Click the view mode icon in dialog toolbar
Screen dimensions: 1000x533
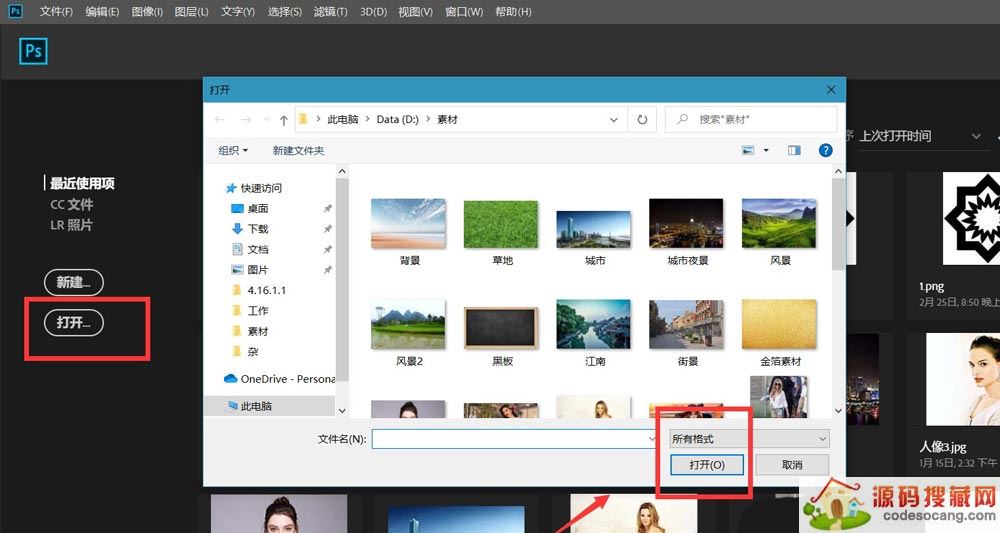click(748, 150)
